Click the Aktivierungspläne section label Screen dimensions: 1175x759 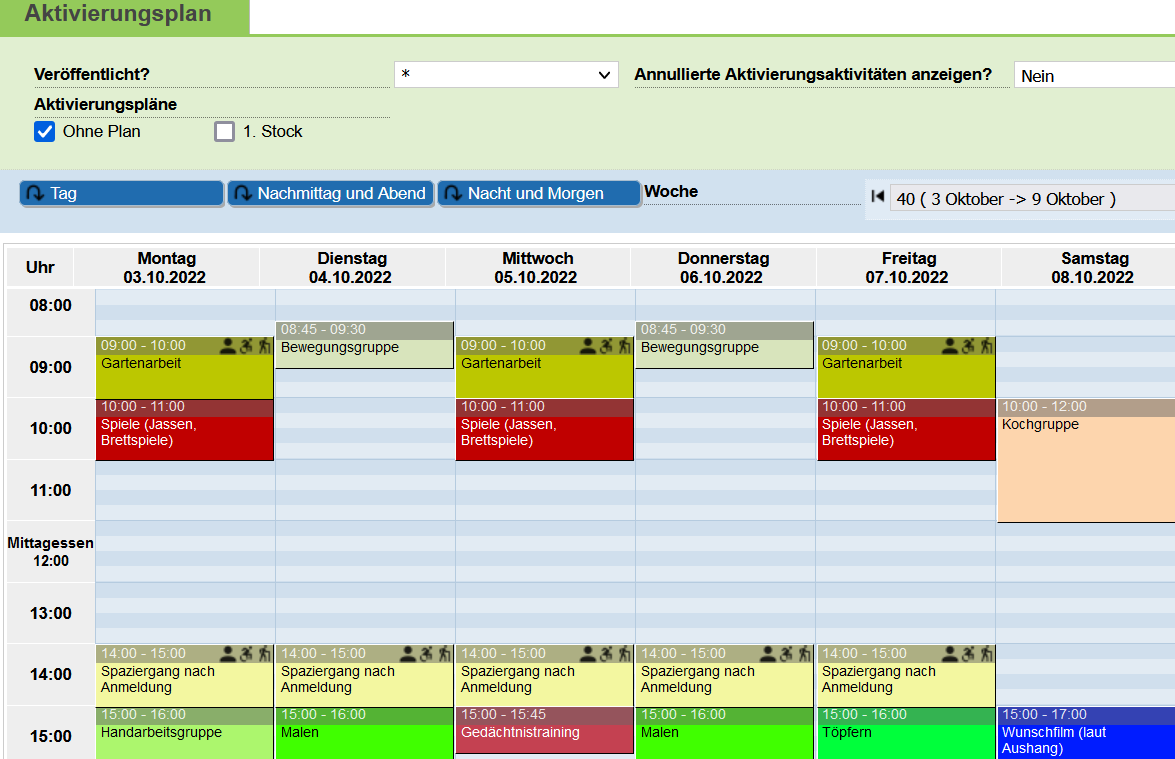(x=106, y=104)
